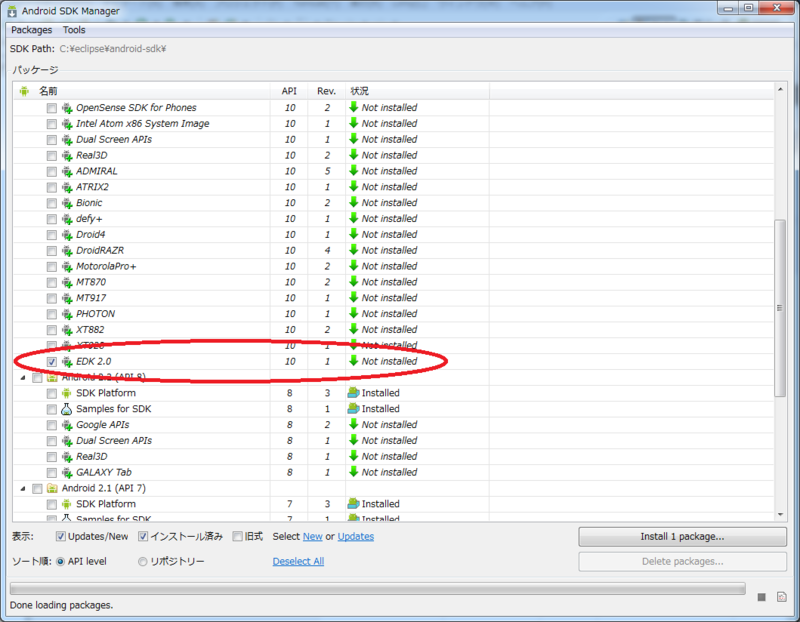Check the OpenSense SDK for Phones checkbox

(x=52, y=108)
